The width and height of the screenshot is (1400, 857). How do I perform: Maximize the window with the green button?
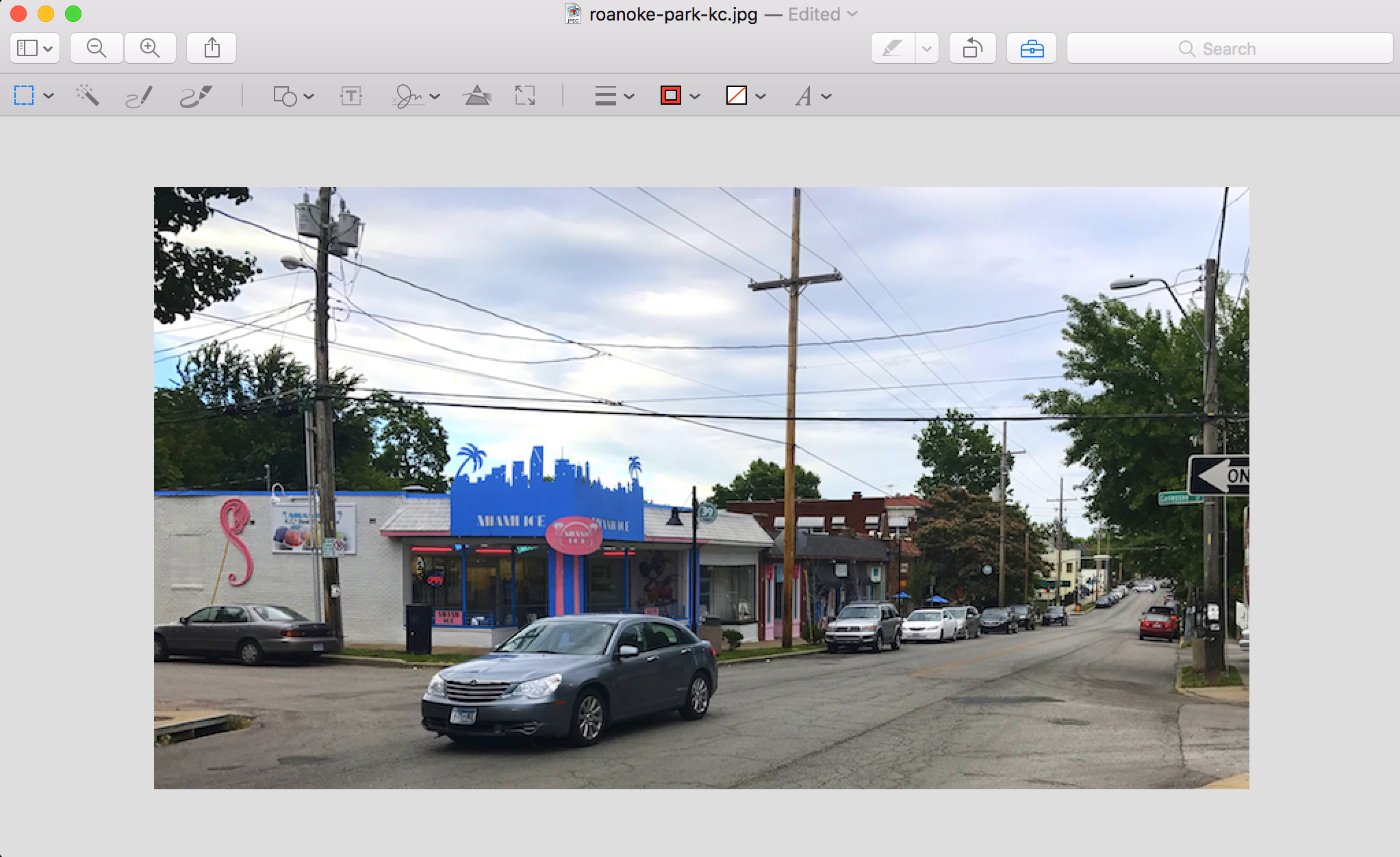(73, 14)
